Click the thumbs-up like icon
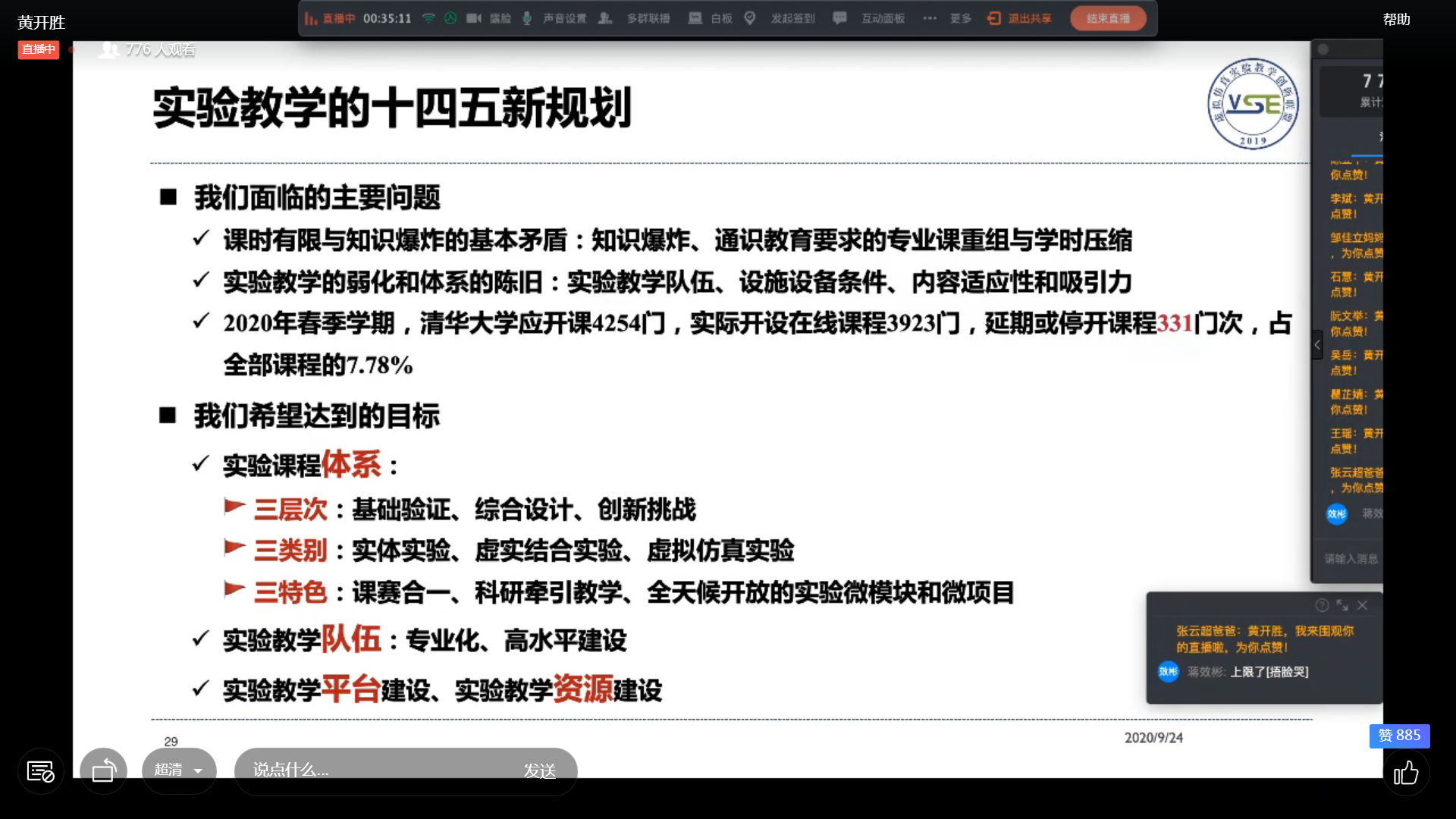The height and width of the screenshot is (819, 1456). click(x=1405, y=773)
